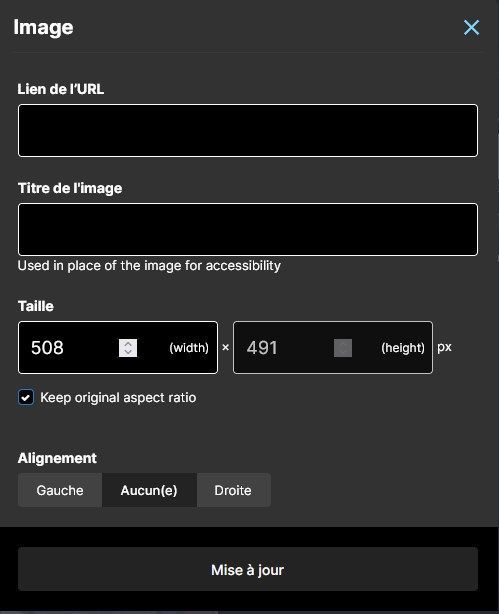Screen dimensions: 499x614
Task: Select Droite alignment
Action: (233, 490)
